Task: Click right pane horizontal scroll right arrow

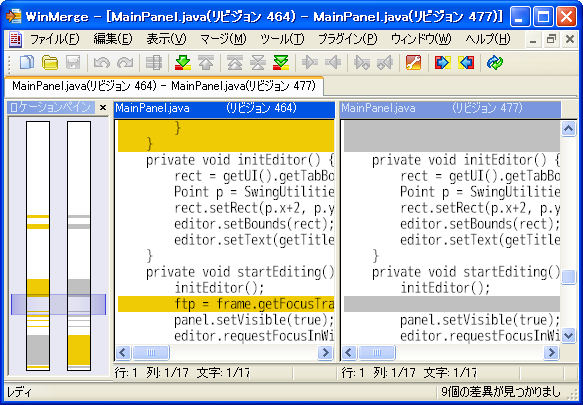Action: tap(551, 352)
